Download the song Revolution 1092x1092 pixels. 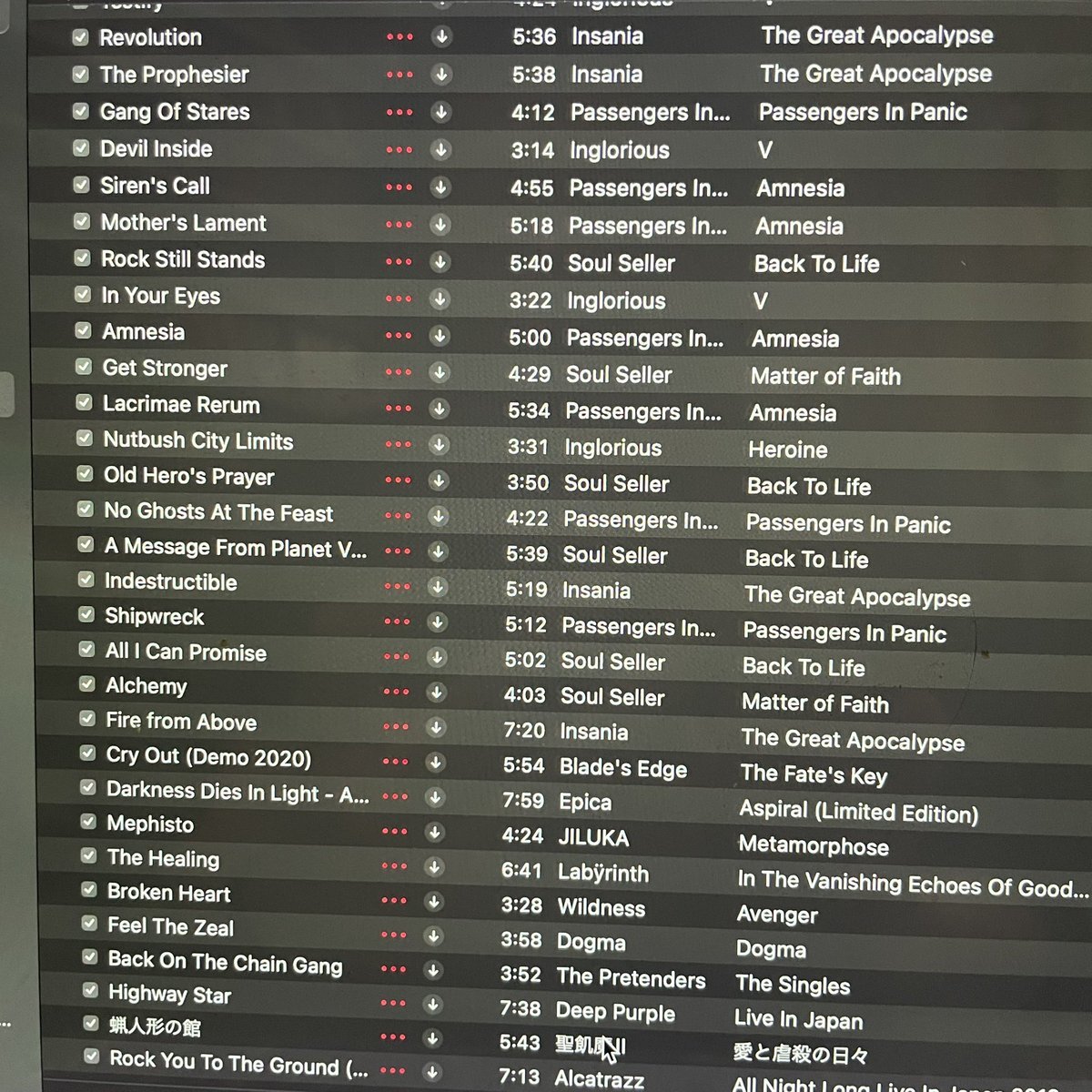(441, 37)
